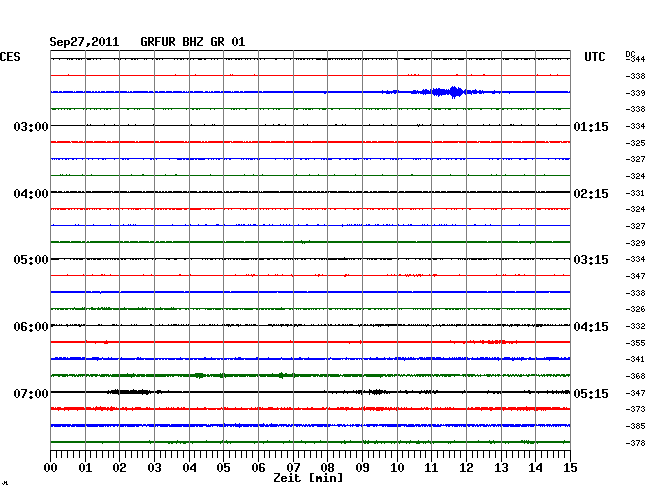This screenshot has width=650, height=494.
Task: Click minute 00 on the time axis
Action: pyautogui.click(x=51, y=468)
